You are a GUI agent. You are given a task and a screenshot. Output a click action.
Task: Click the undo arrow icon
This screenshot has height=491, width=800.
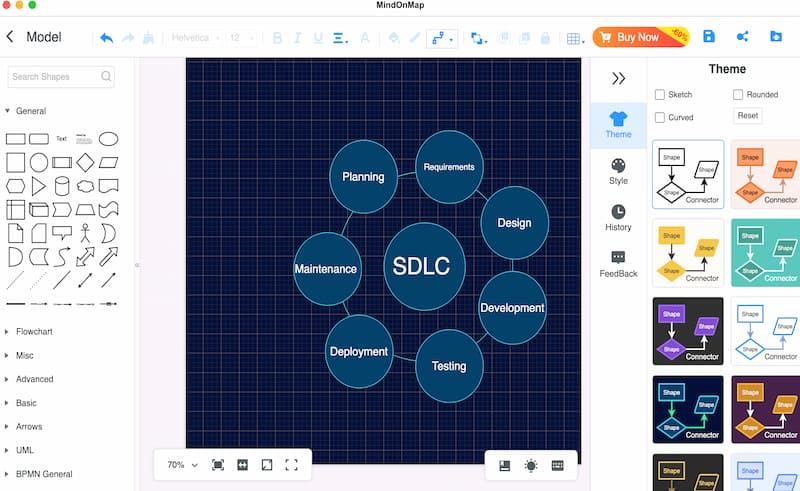107,38
